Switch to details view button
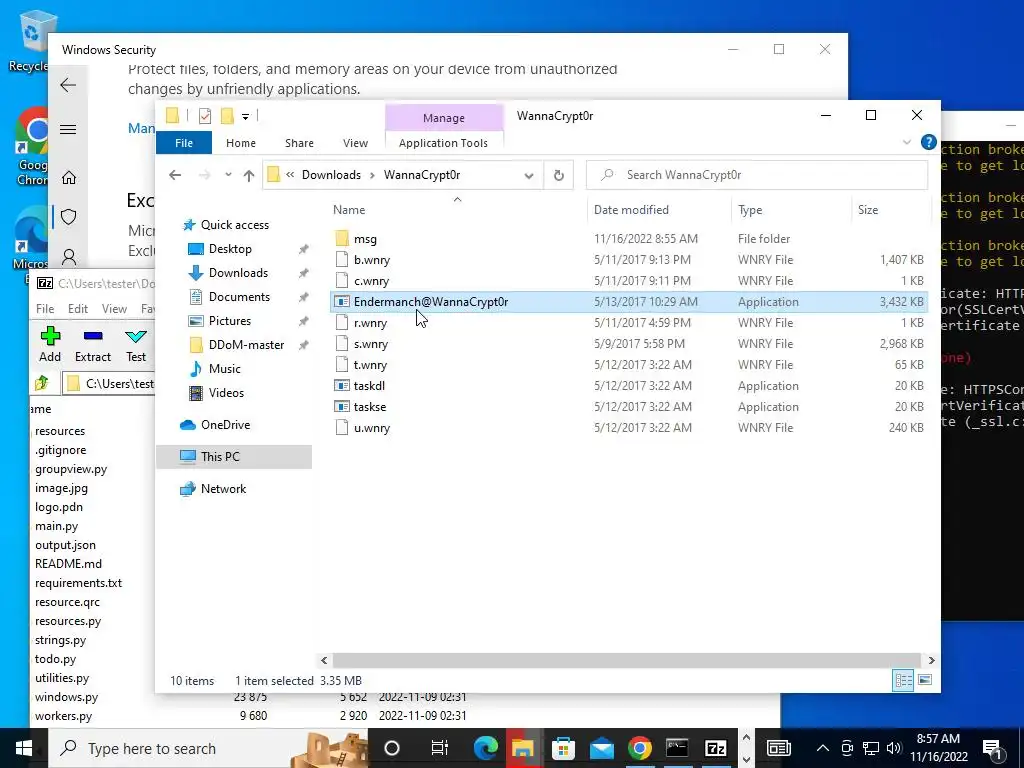 [903, 680]
